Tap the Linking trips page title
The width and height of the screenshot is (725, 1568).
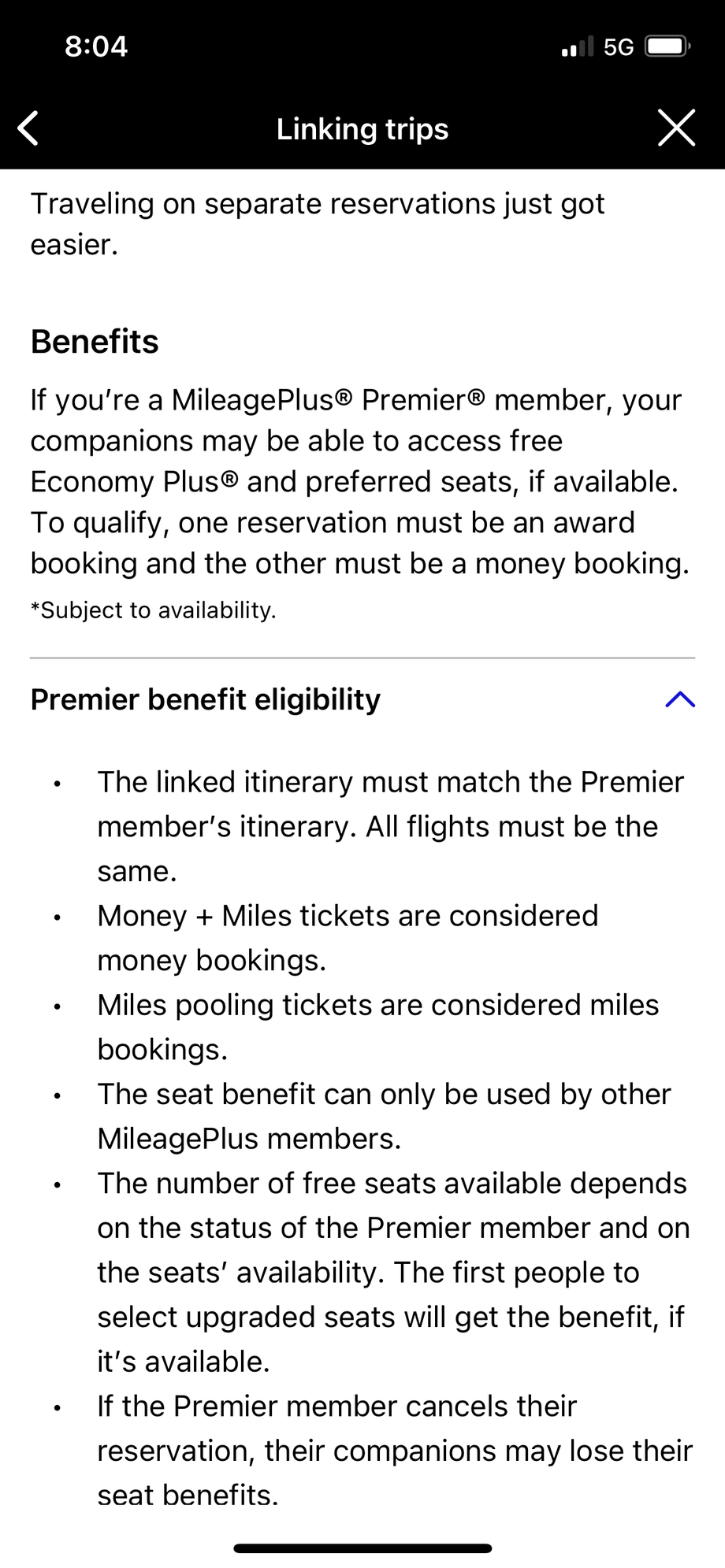coord(362,129)
